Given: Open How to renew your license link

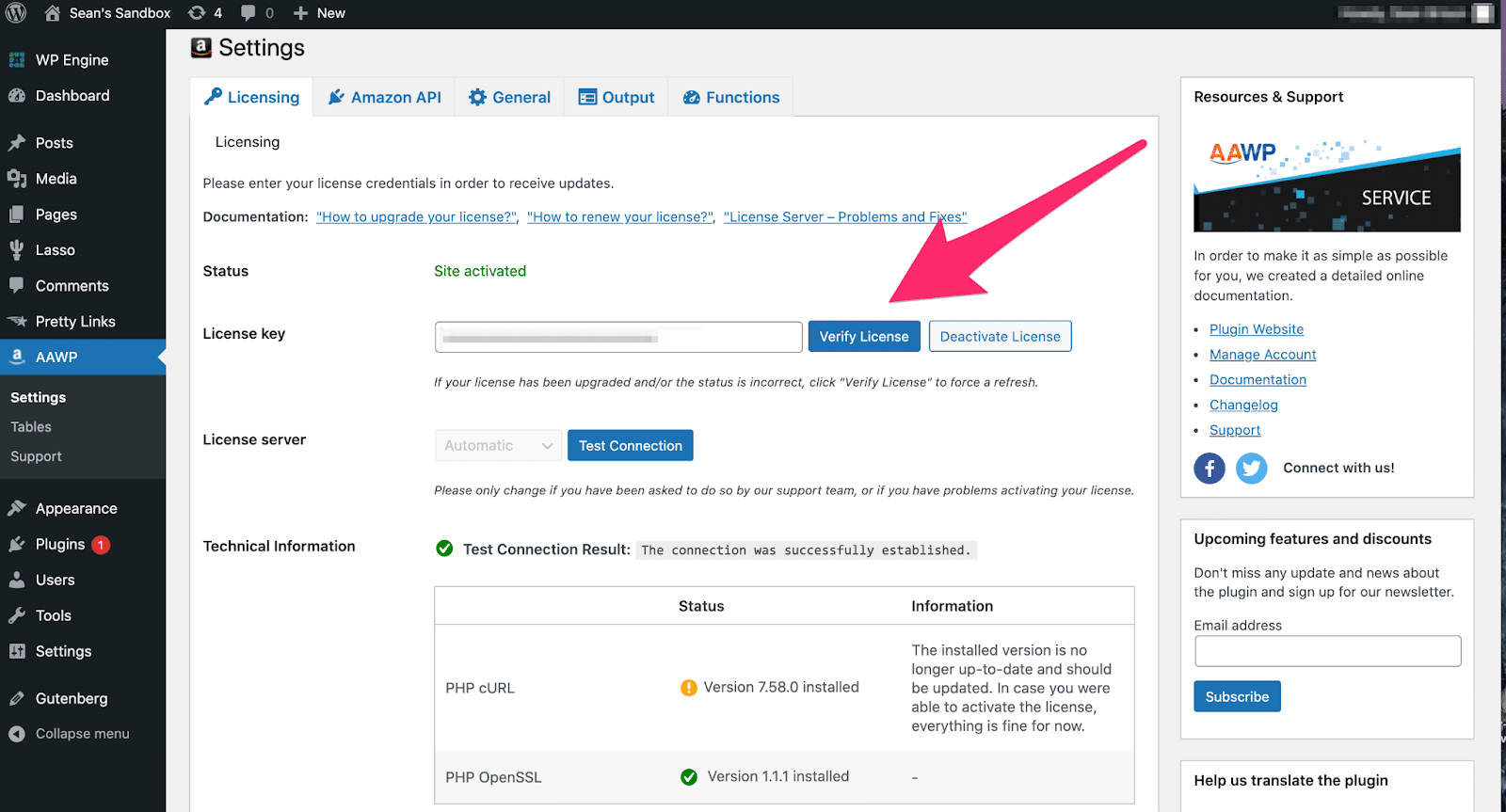Looking at the screenshot, I should [x=620, y=217].
